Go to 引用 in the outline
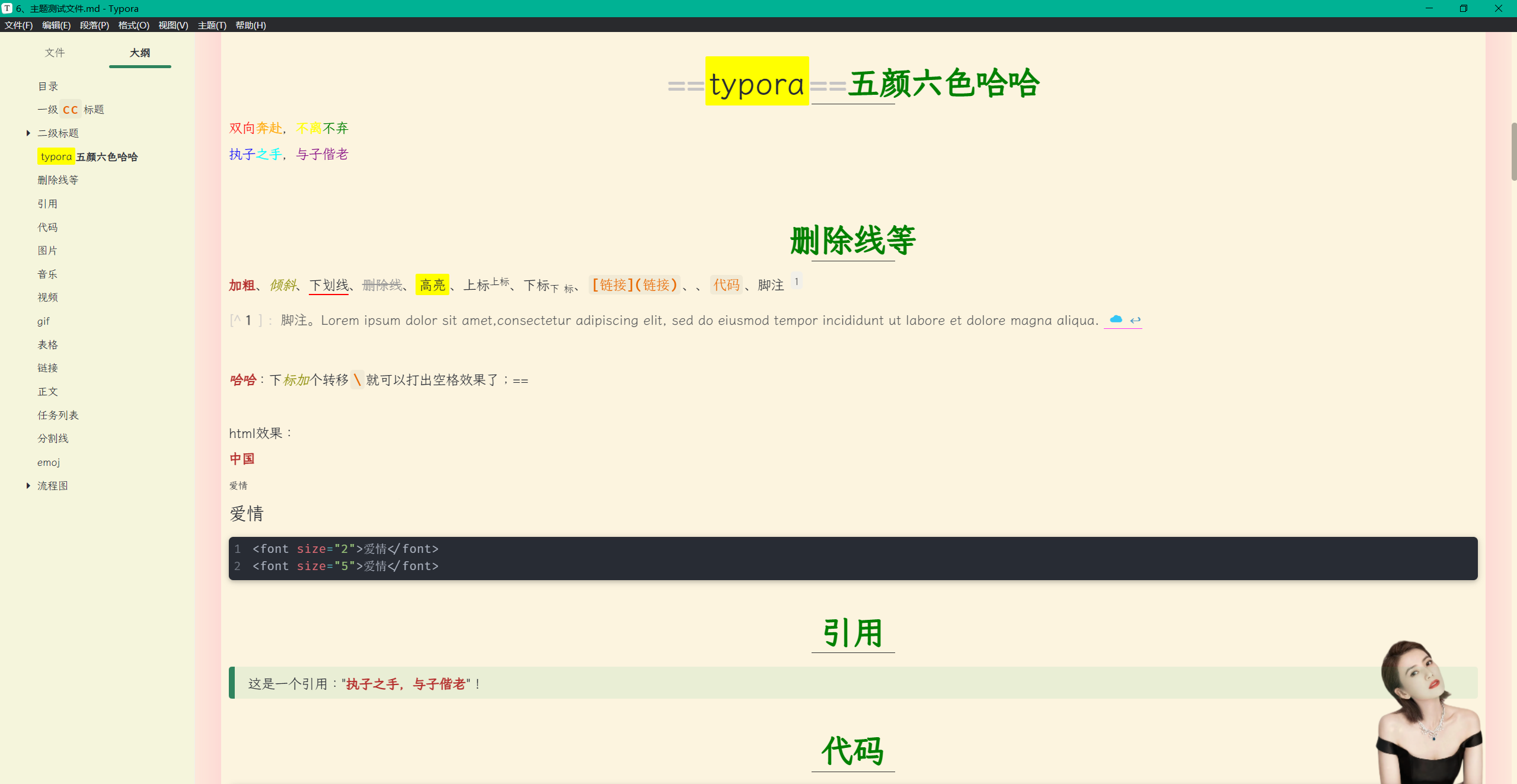The image size is (1517, 784). [x=48, y=204]
